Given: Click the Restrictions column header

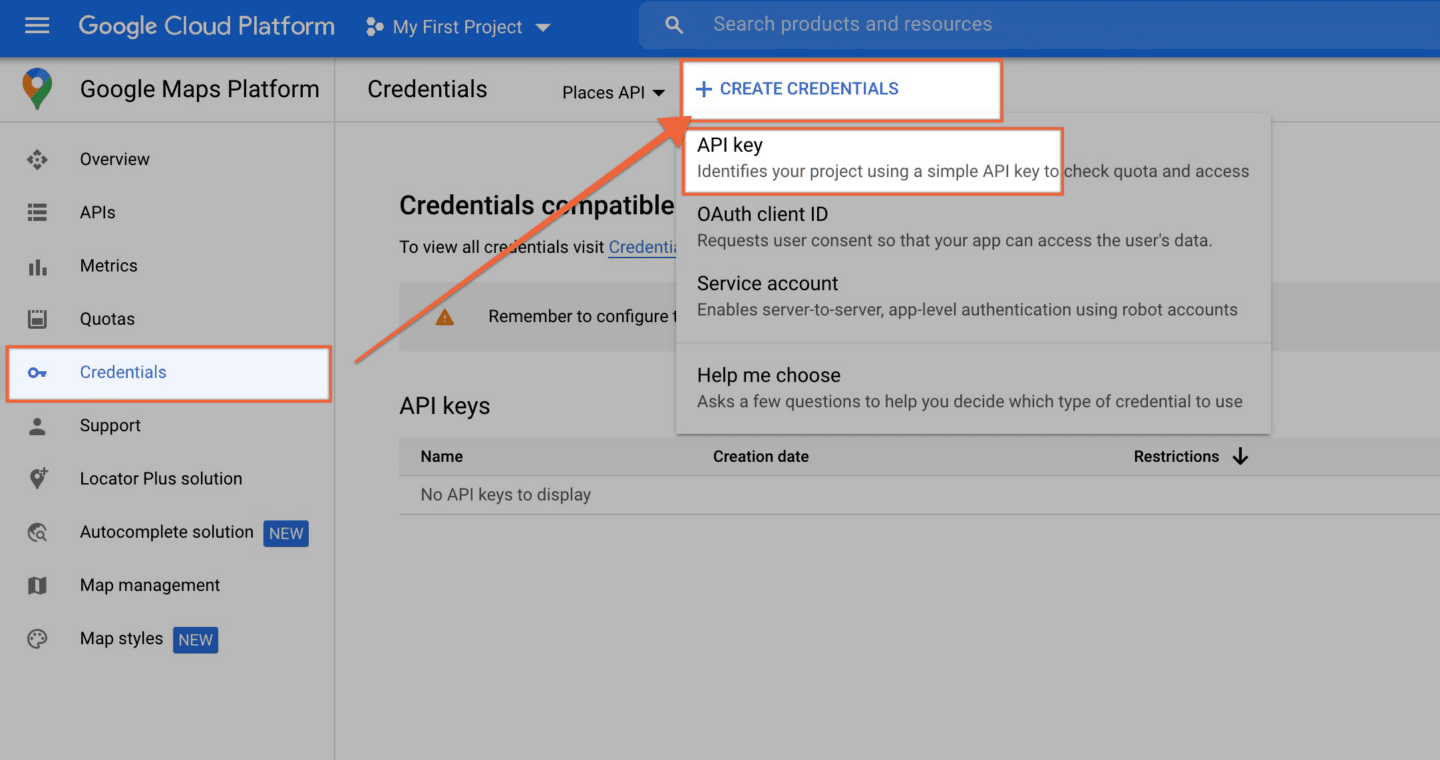Looking at the screenshot, I should 1176,456.
